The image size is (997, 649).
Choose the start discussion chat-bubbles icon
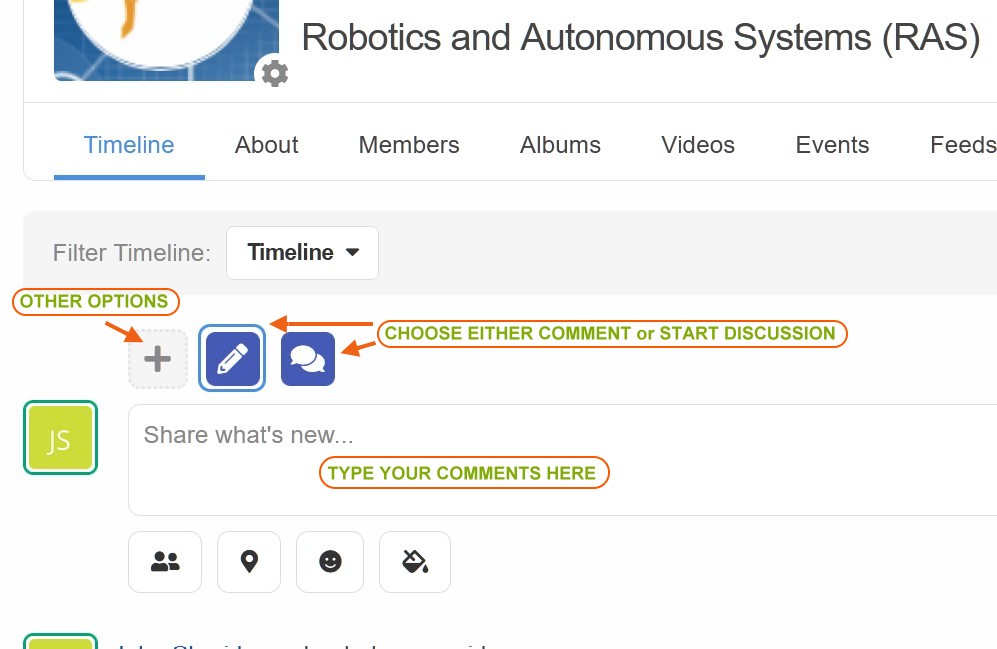pyautogui.click(x=308, y=359)
